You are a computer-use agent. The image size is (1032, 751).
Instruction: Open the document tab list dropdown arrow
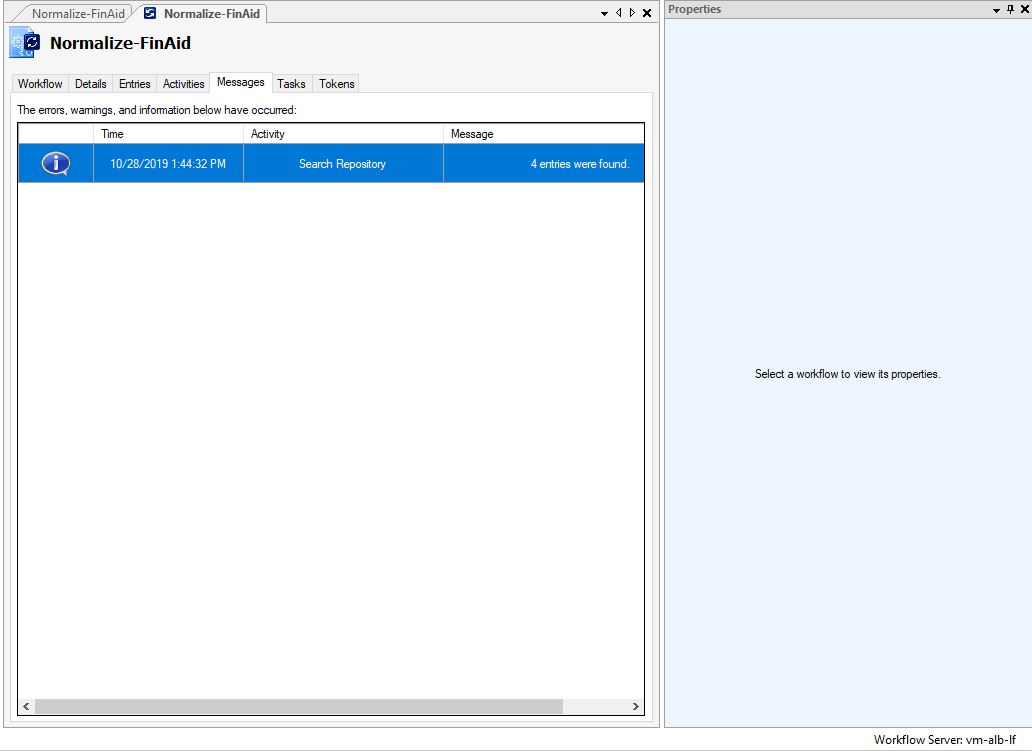[604, 13]
